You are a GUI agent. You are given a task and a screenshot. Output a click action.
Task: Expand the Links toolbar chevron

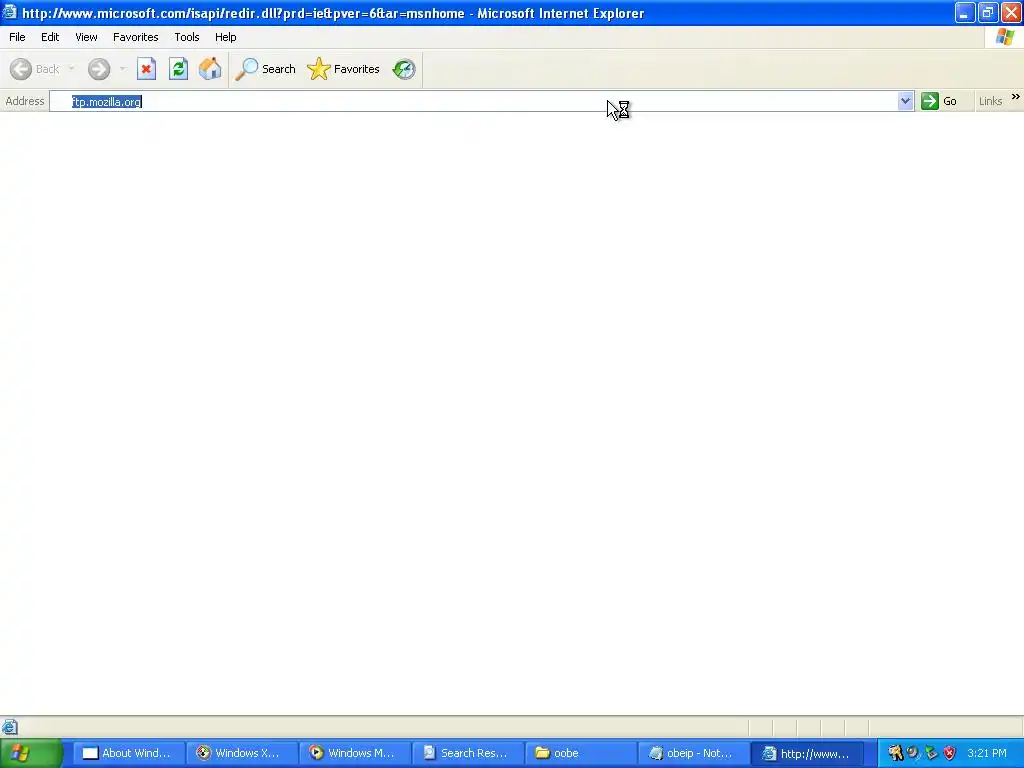pyautogui.click(x=1016, y=97)
